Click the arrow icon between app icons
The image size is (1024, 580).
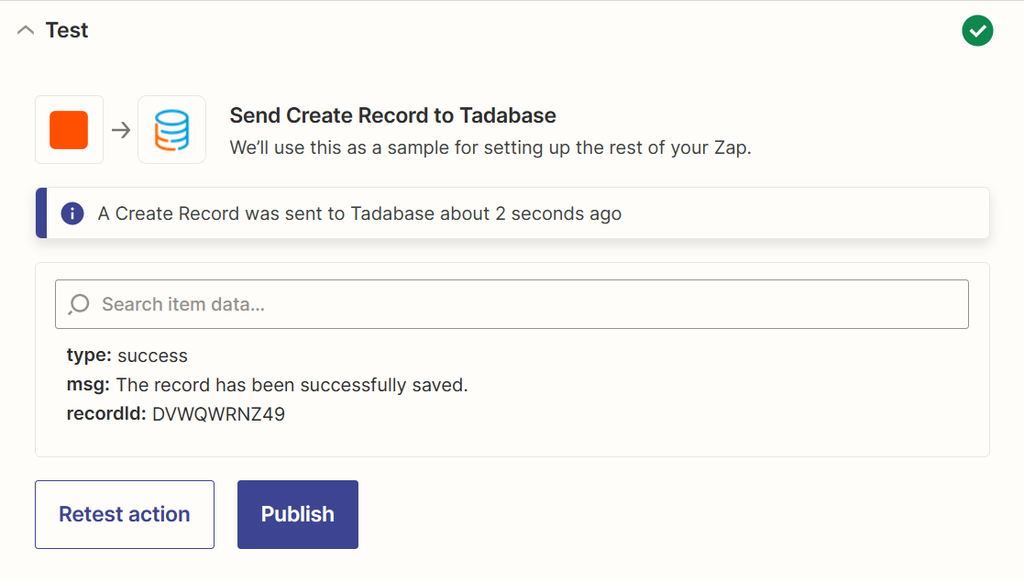tap(119, 129)
